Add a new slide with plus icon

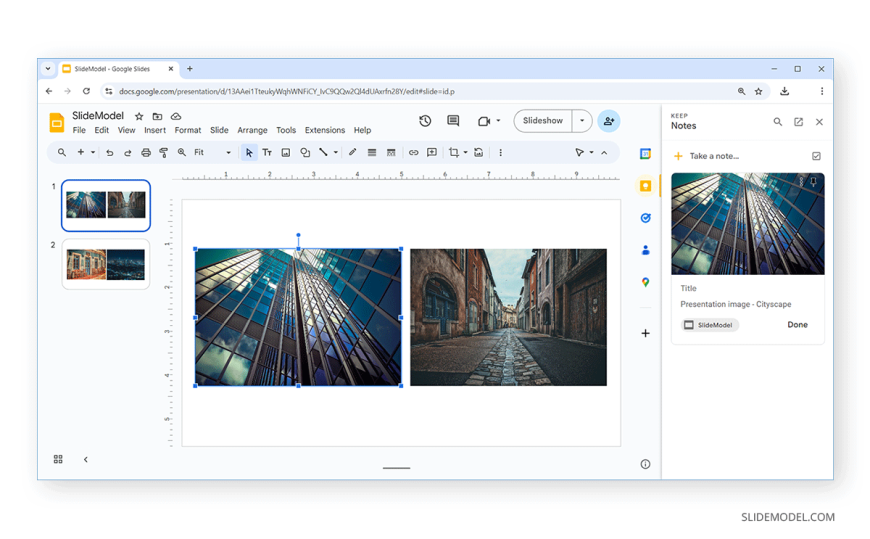[x=80, y=152]
